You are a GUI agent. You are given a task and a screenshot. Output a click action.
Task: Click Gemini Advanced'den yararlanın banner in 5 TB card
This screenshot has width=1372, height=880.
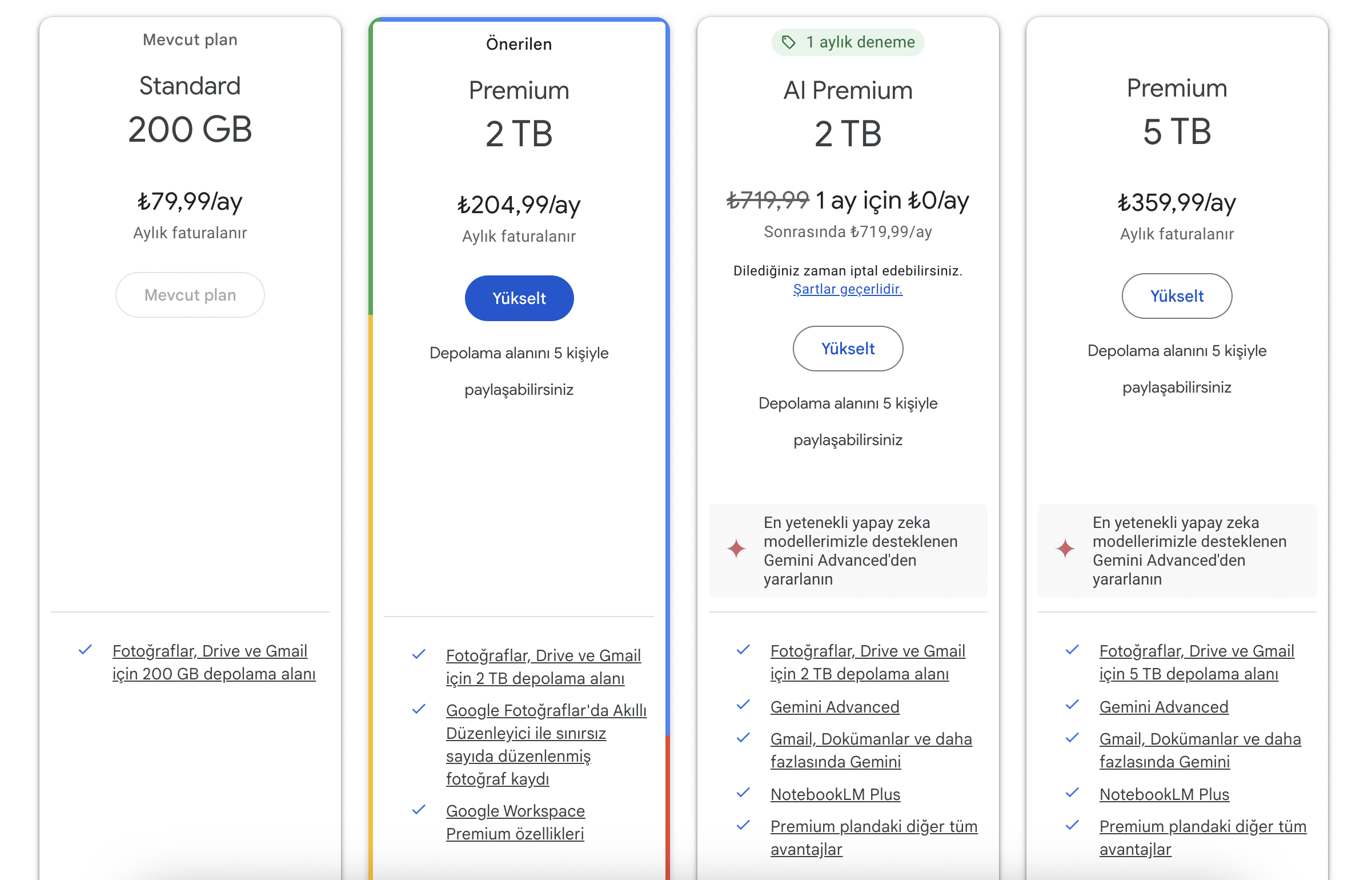(x=1177, y=550)
